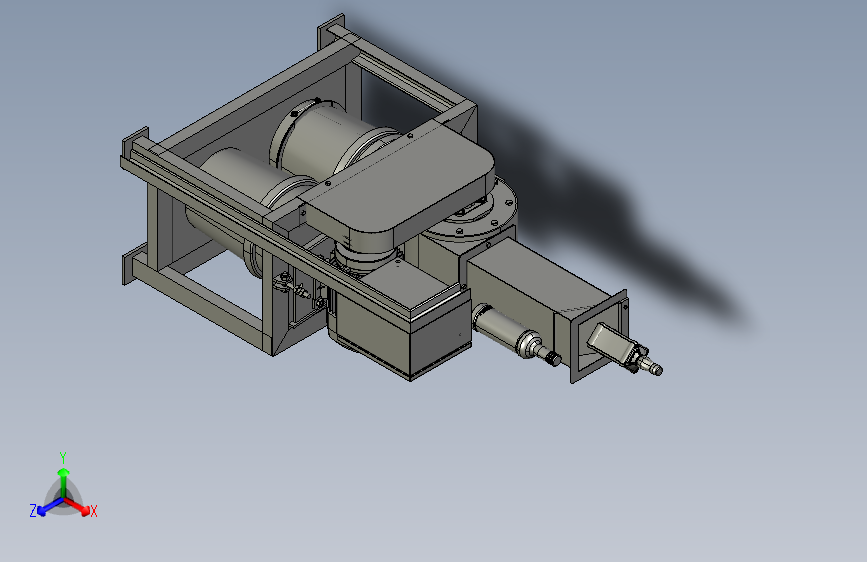Select the small cylindrical actuator beside the duct
This screenshot has height=562, width=867.
point(516,334)
